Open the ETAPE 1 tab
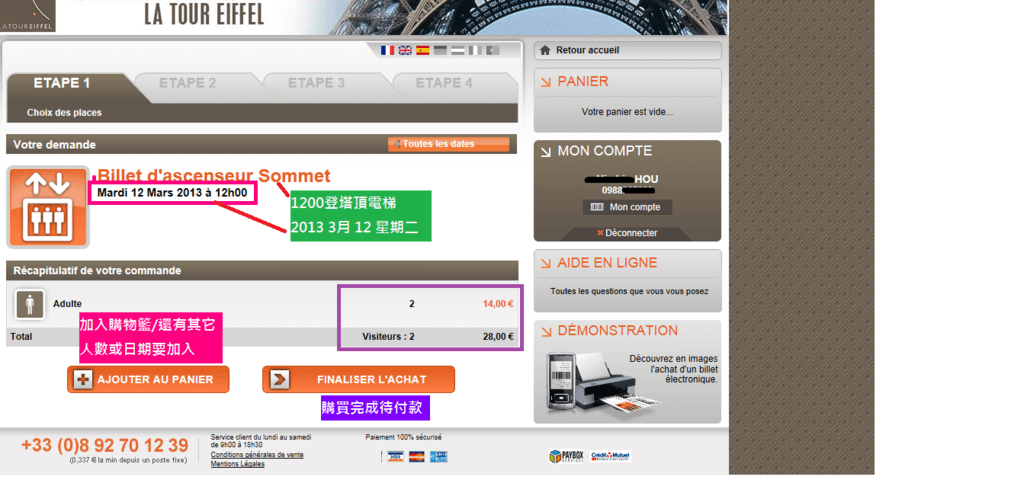 point(62,84)
